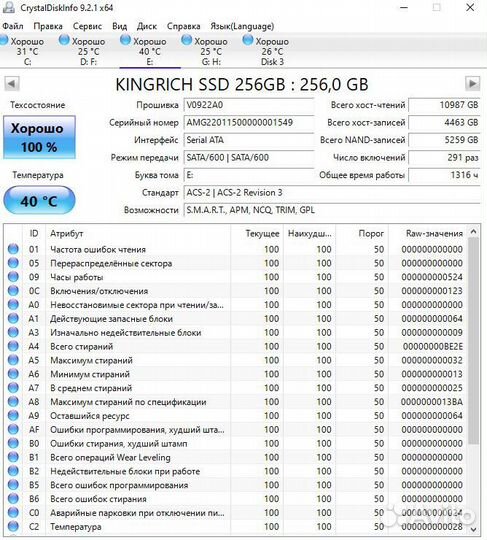The image size is (487, 540).
Task: Click scrollbar down arrow in attribute list
Action: click(474, 529)
